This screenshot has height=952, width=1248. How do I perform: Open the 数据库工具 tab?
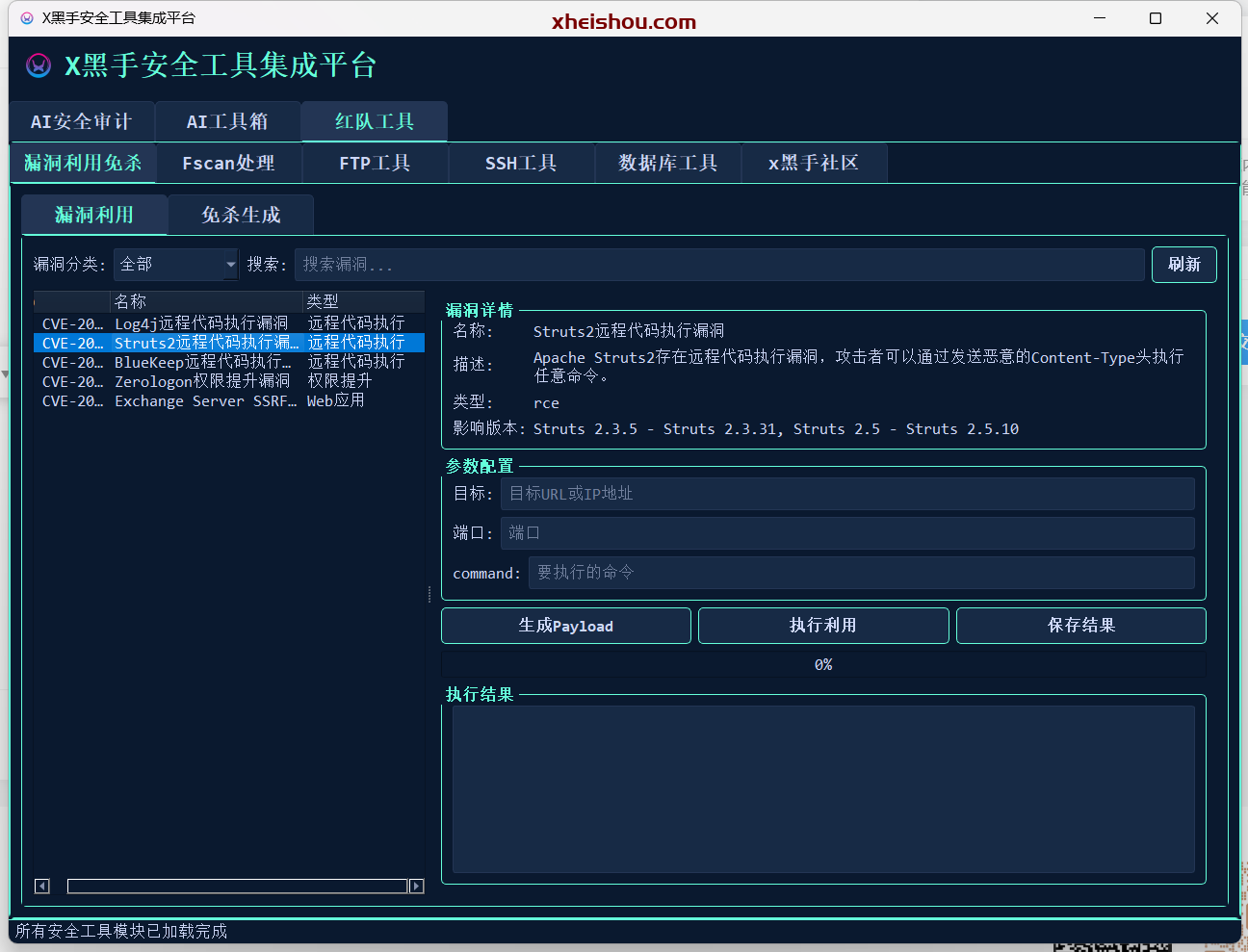tap(667, 164)
